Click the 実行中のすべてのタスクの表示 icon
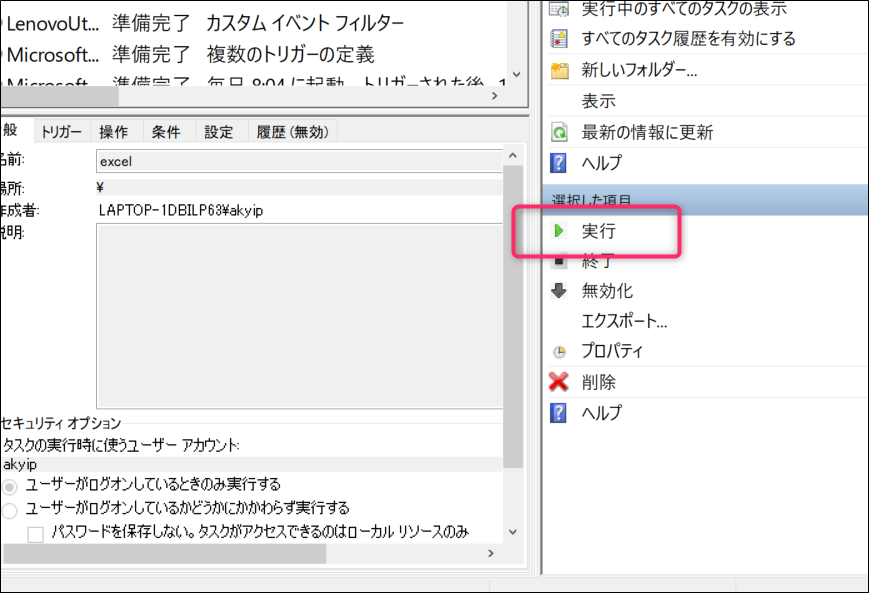The image size is (869, 593). click(558, 8)
